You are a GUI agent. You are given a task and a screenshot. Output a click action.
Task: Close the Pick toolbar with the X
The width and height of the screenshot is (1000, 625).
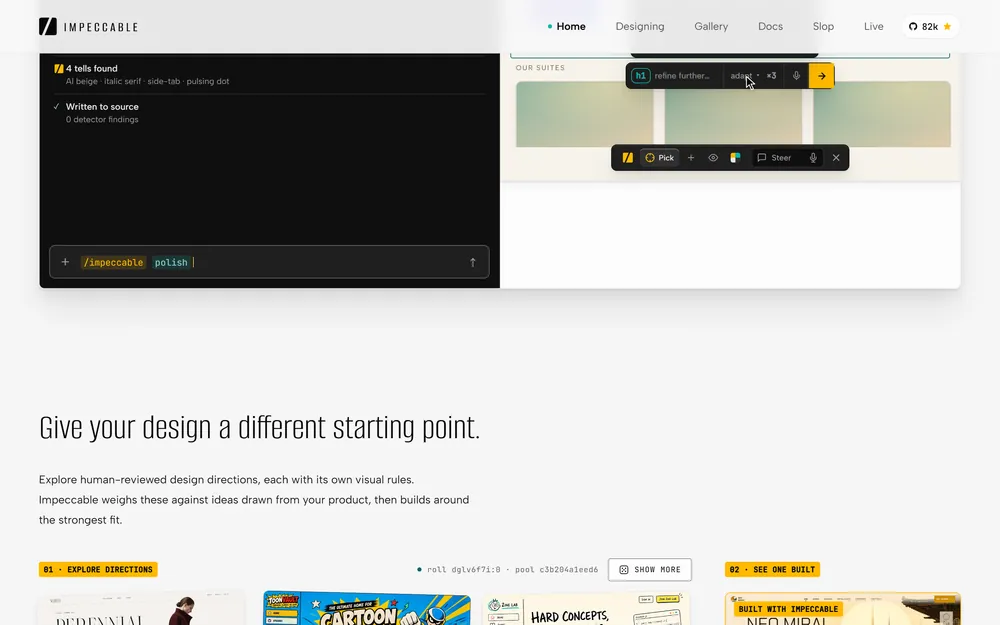coord(836,158)
